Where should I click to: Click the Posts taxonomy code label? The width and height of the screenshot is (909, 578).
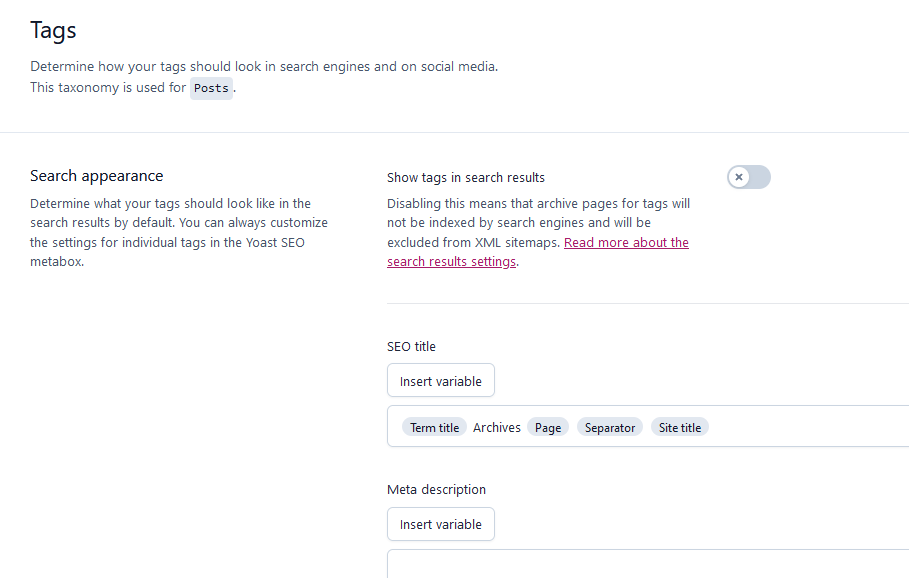pyautogui.click(x=211, y=88)
